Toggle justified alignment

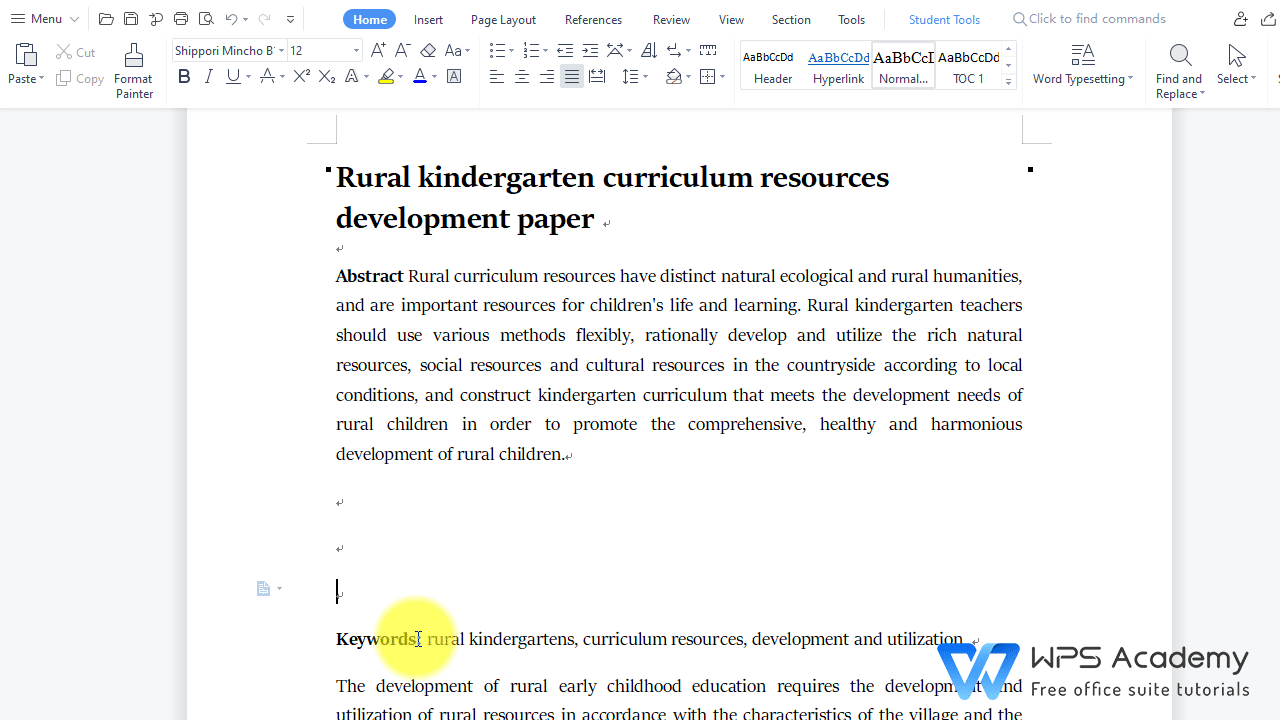[572, 77]
